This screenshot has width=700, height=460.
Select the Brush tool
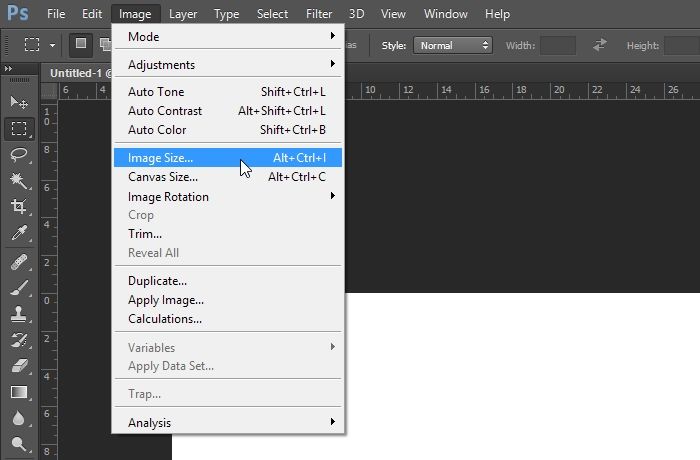[x=19, y=288]
